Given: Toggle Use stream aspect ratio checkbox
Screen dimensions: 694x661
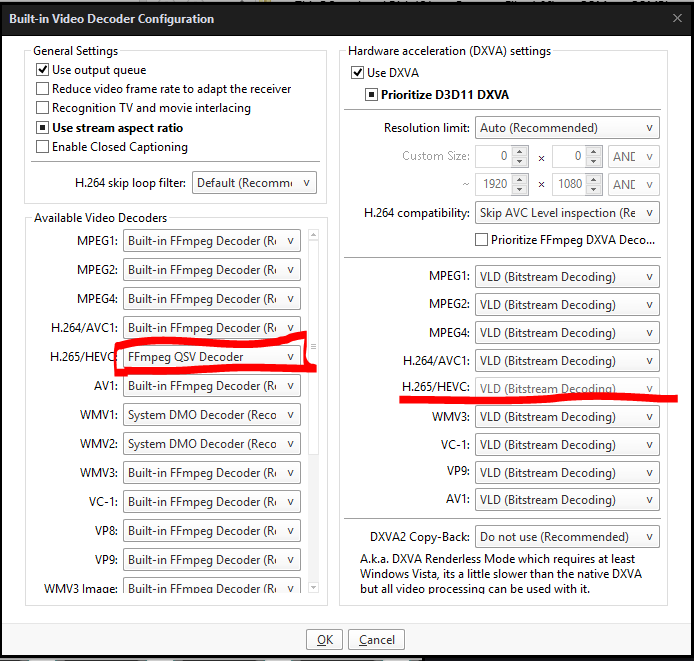Looking at the screenshot, I should pyautogui.click(x=42, y=128).
